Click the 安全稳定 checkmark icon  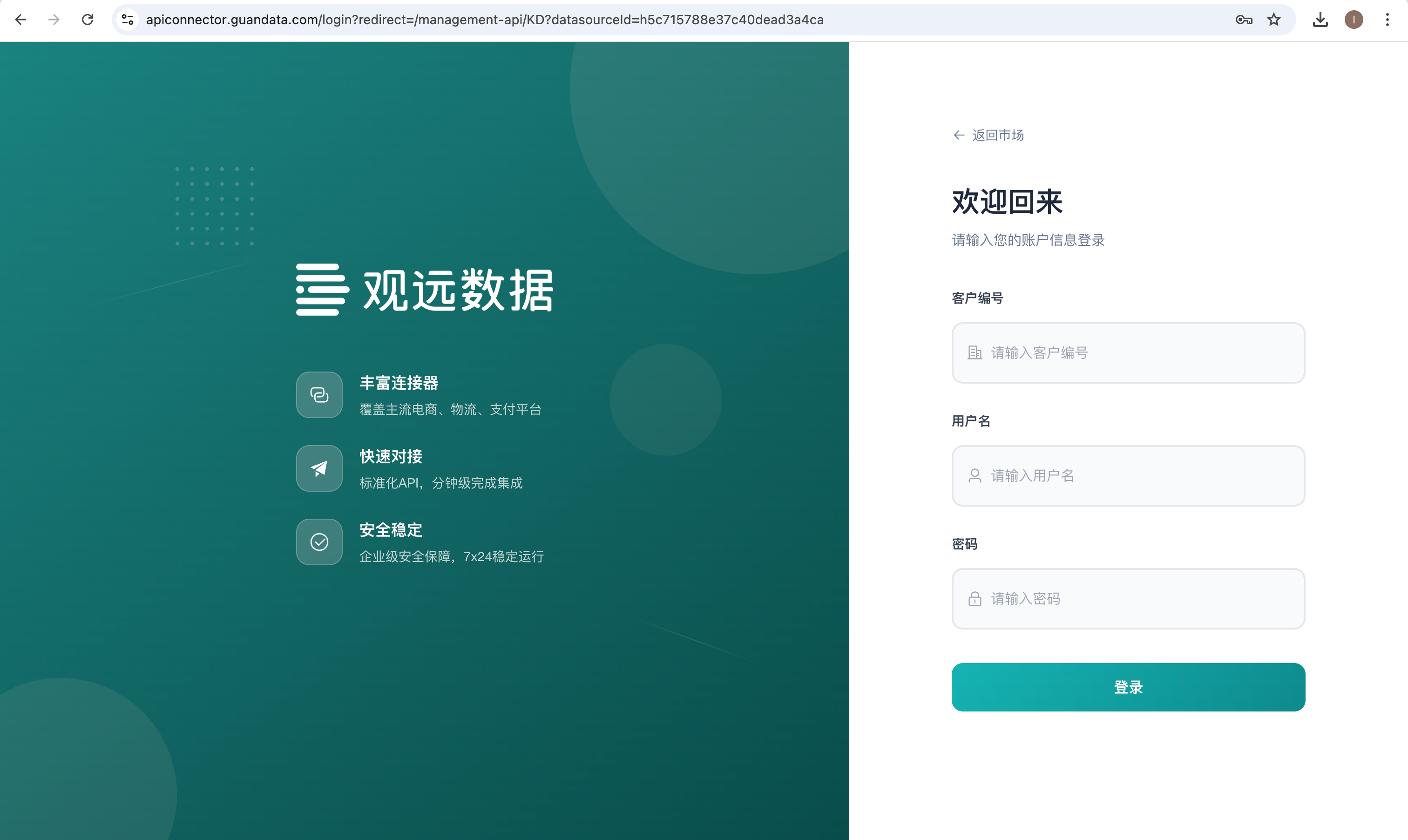[319, 542]
